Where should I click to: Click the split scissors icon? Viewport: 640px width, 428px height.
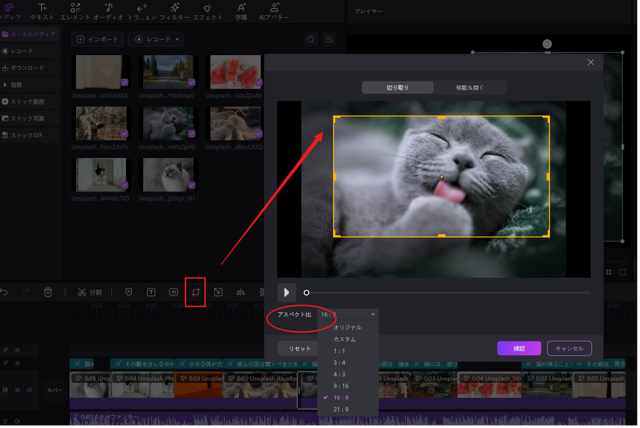pos(82,292)
